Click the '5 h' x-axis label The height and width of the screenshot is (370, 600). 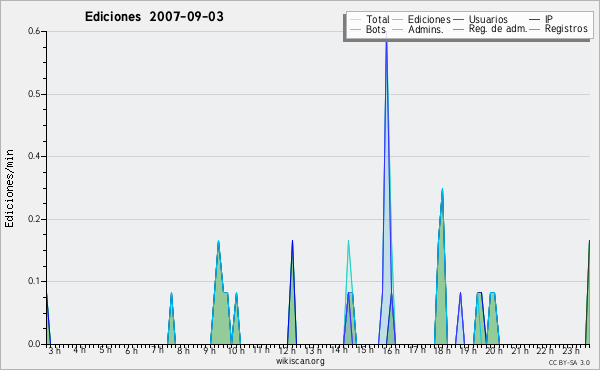[x=105, y=350]
